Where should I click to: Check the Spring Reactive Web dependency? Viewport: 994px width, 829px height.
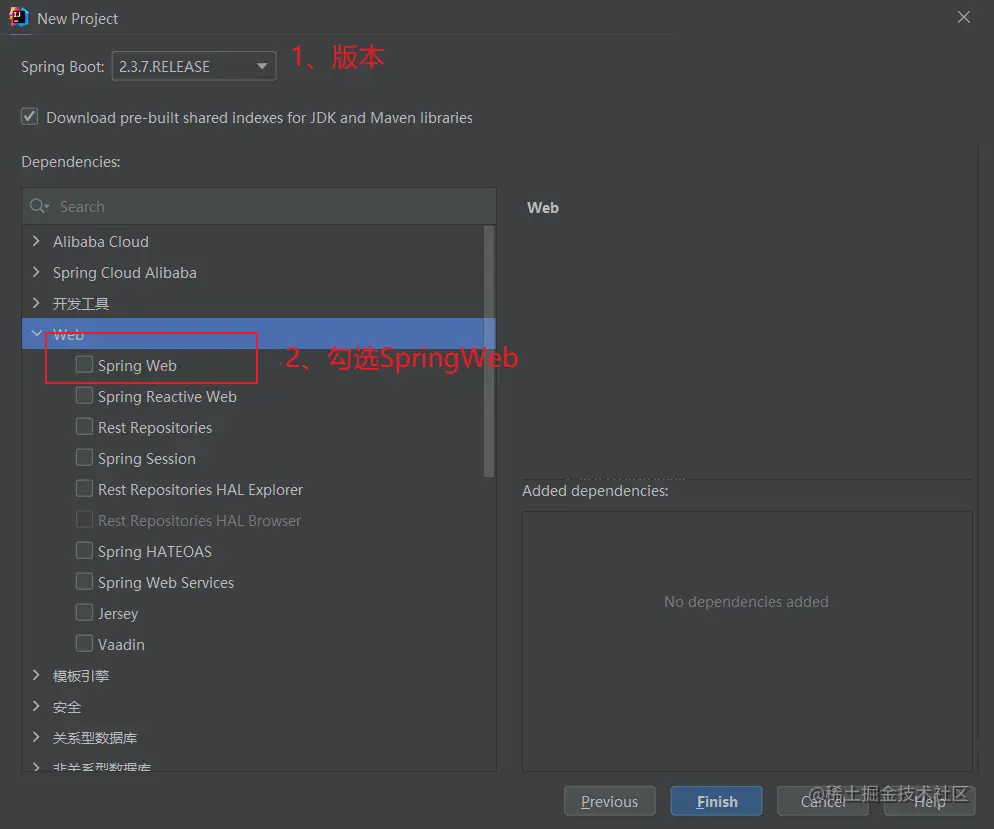point(84,395)
